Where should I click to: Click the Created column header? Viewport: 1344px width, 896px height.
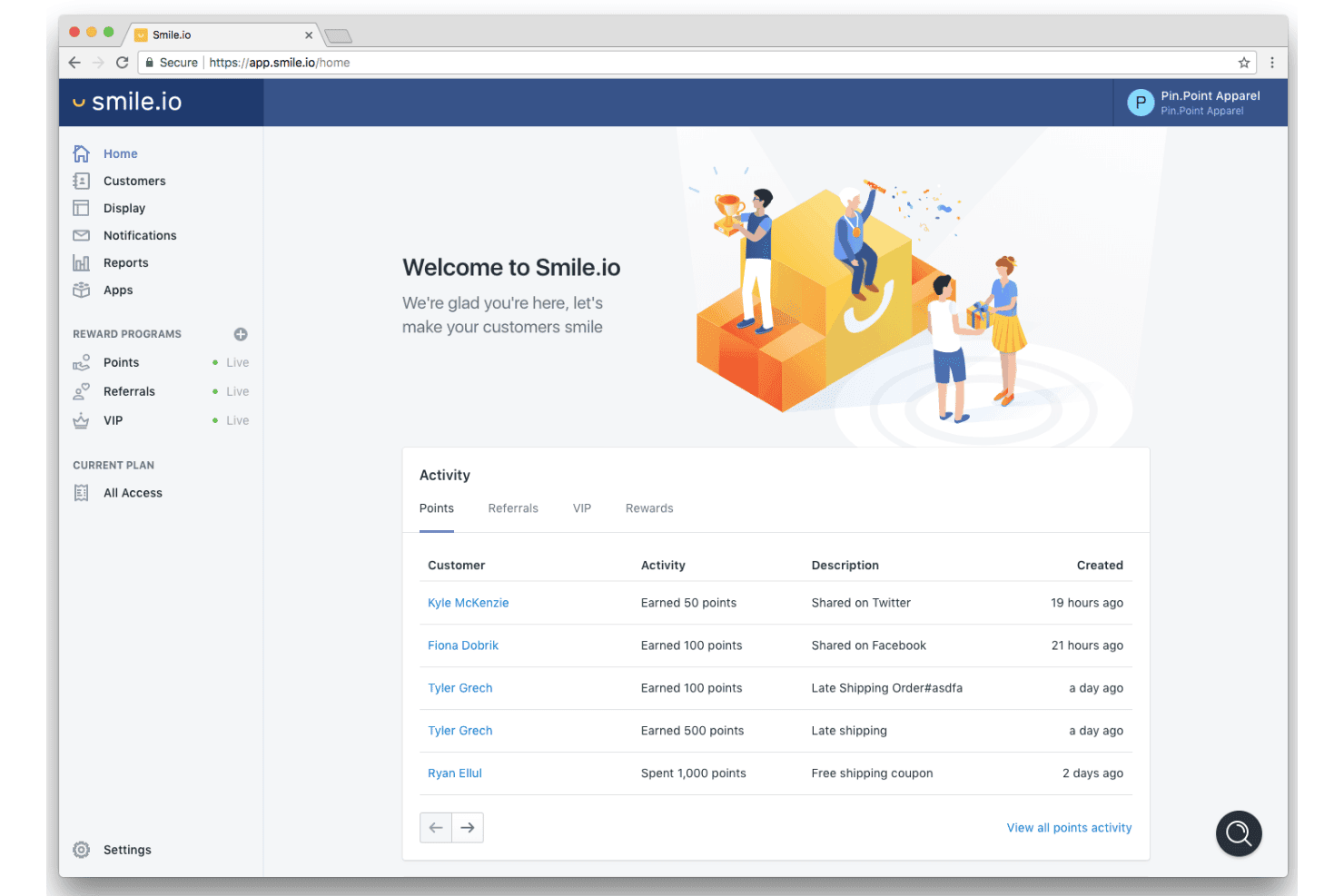pyautogui.click(x=1100, y=565)
